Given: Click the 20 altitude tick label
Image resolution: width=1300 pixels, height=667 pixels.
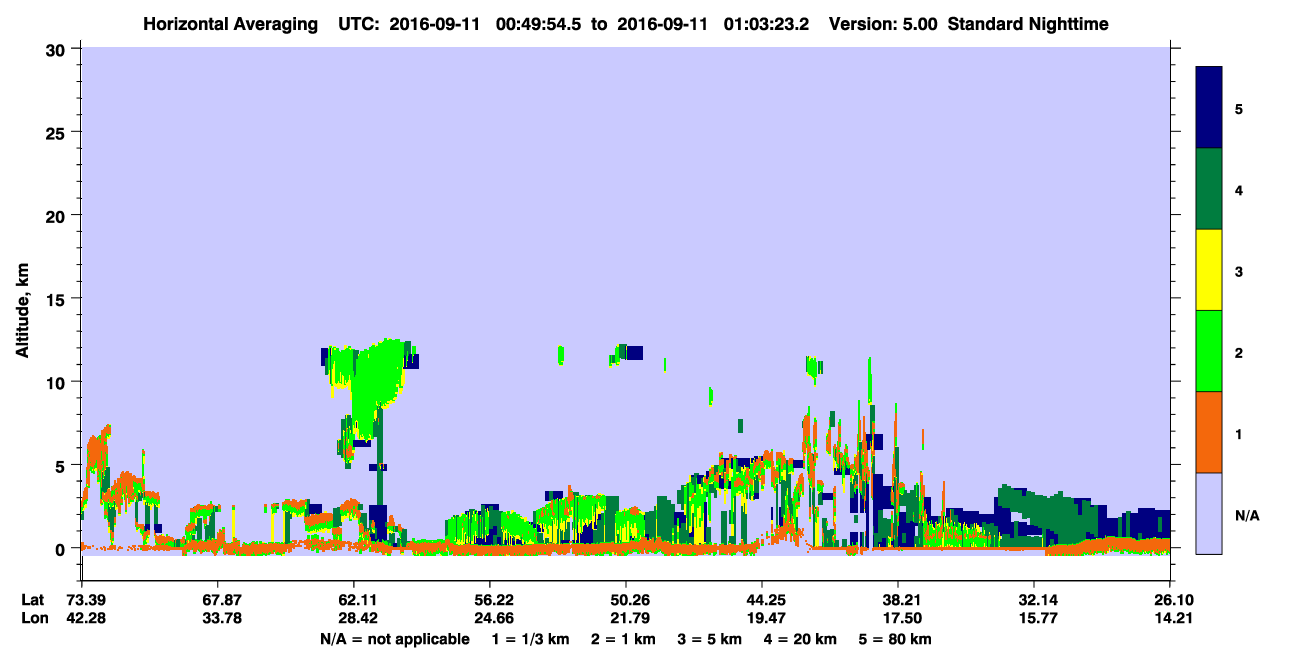Looking at the screenshot, I should [x=58, y=215].
